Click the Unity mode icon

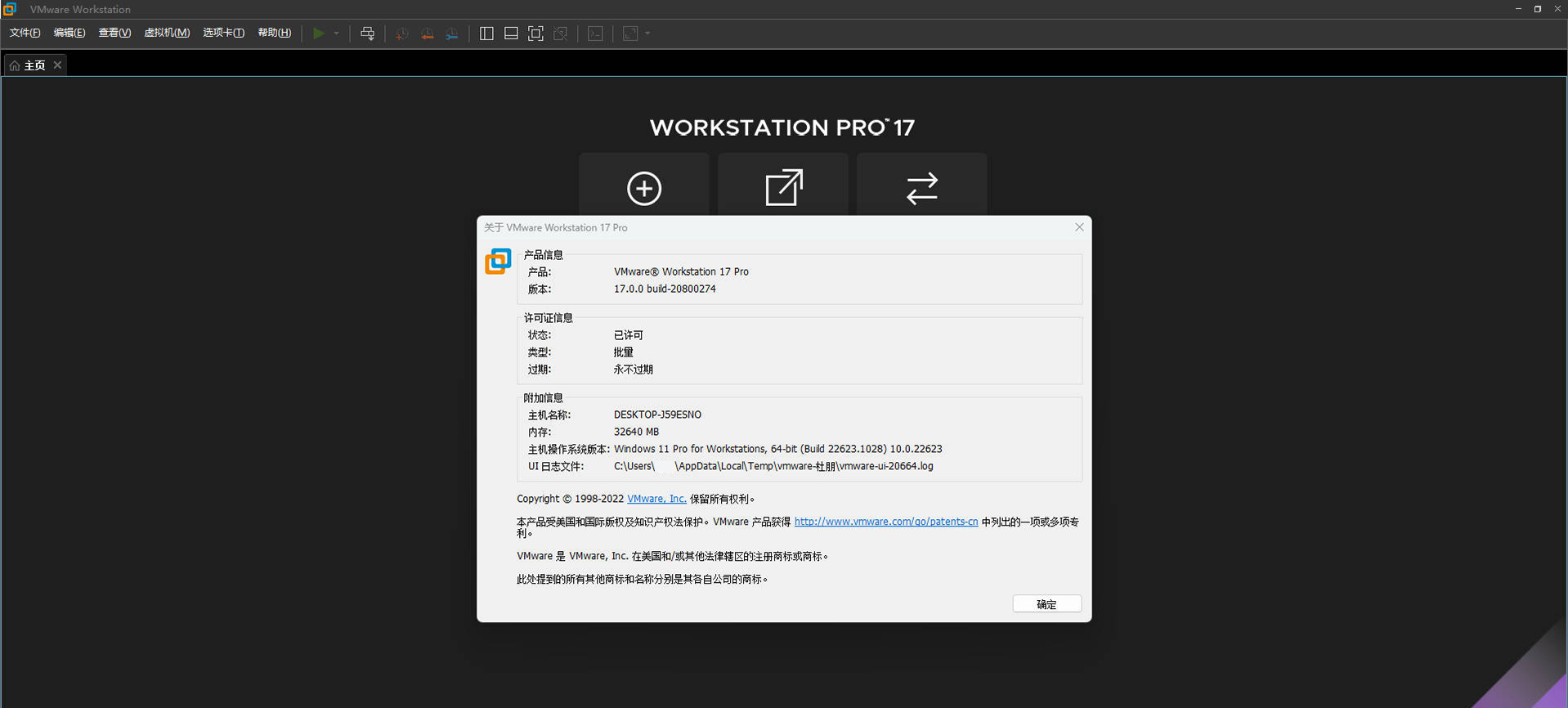coord(561,34)
